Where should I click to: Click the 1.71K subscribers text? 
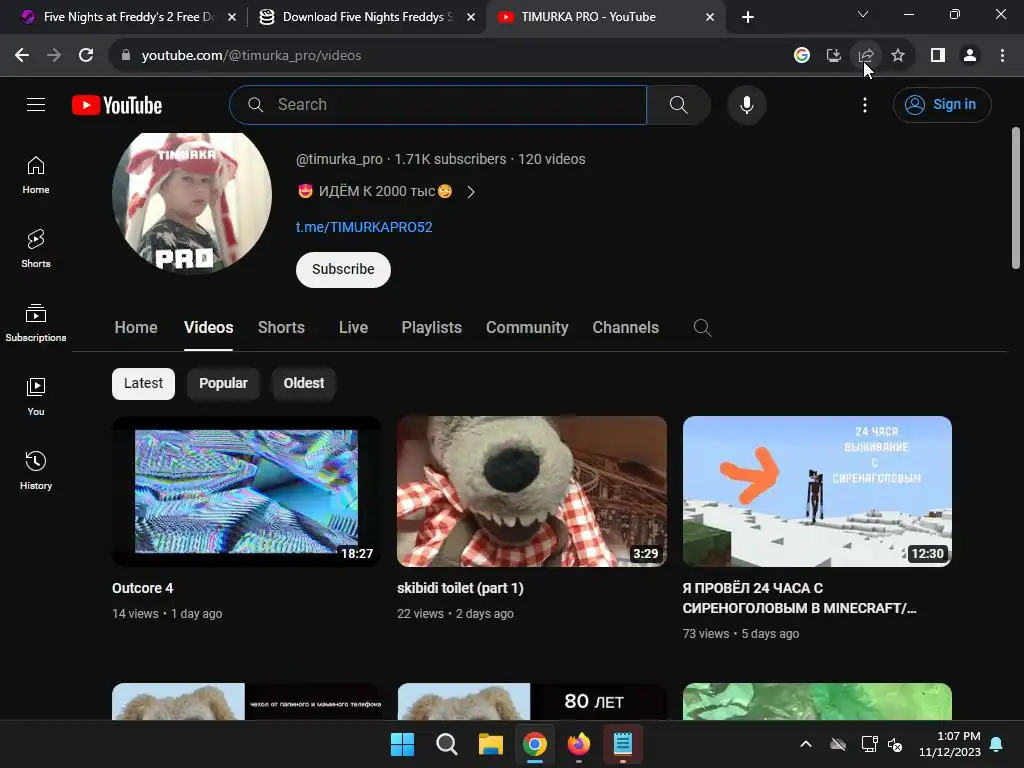point(450,159)
